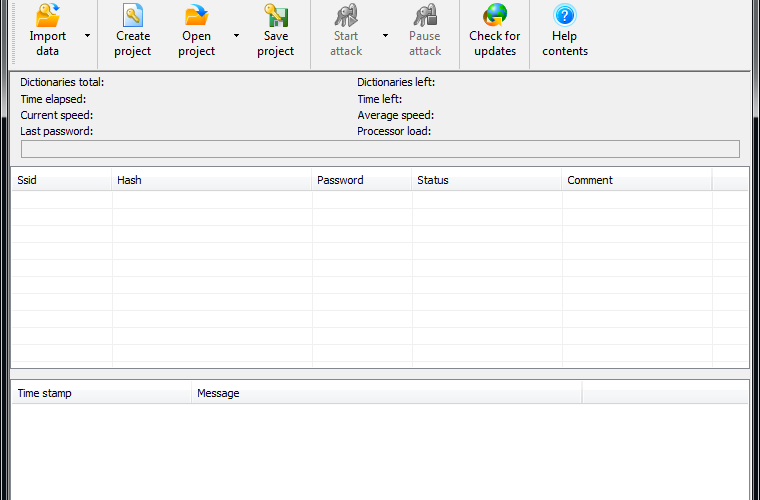Click the Create project icon
The height and width of the screenshot is (500, 760).
pos(133,15)
